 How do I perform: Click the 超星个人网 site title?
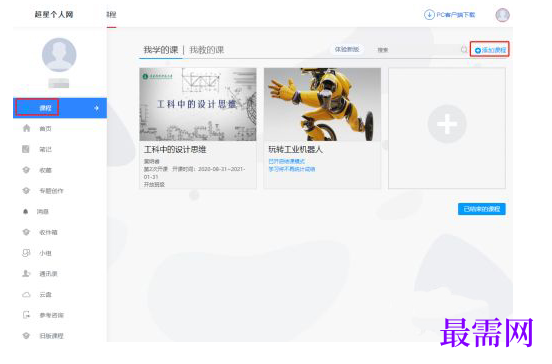54,14
